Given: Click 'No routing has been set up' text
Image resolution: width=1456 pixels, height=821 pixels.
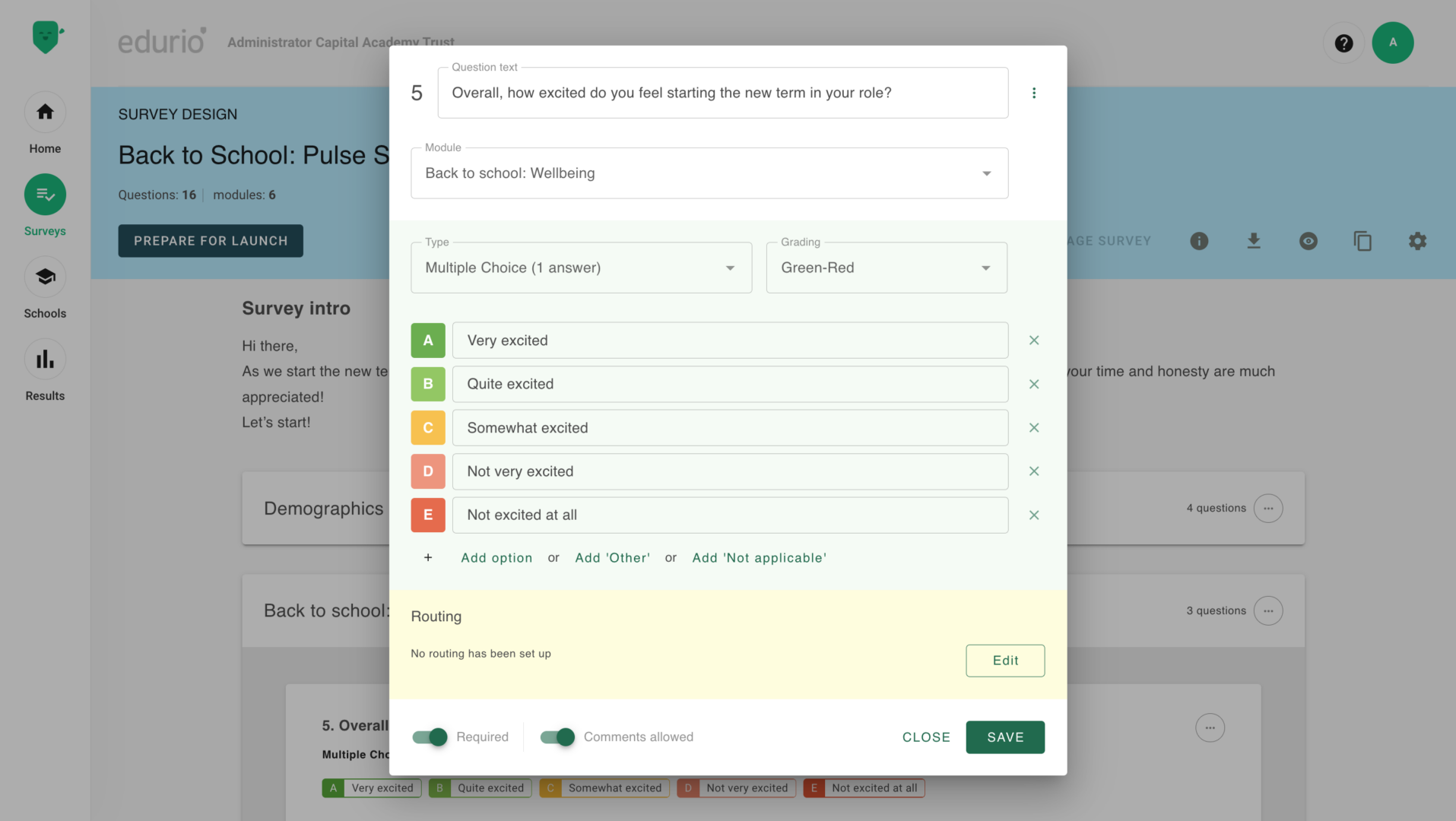Looking at the screenshot, I should (481, 654).
